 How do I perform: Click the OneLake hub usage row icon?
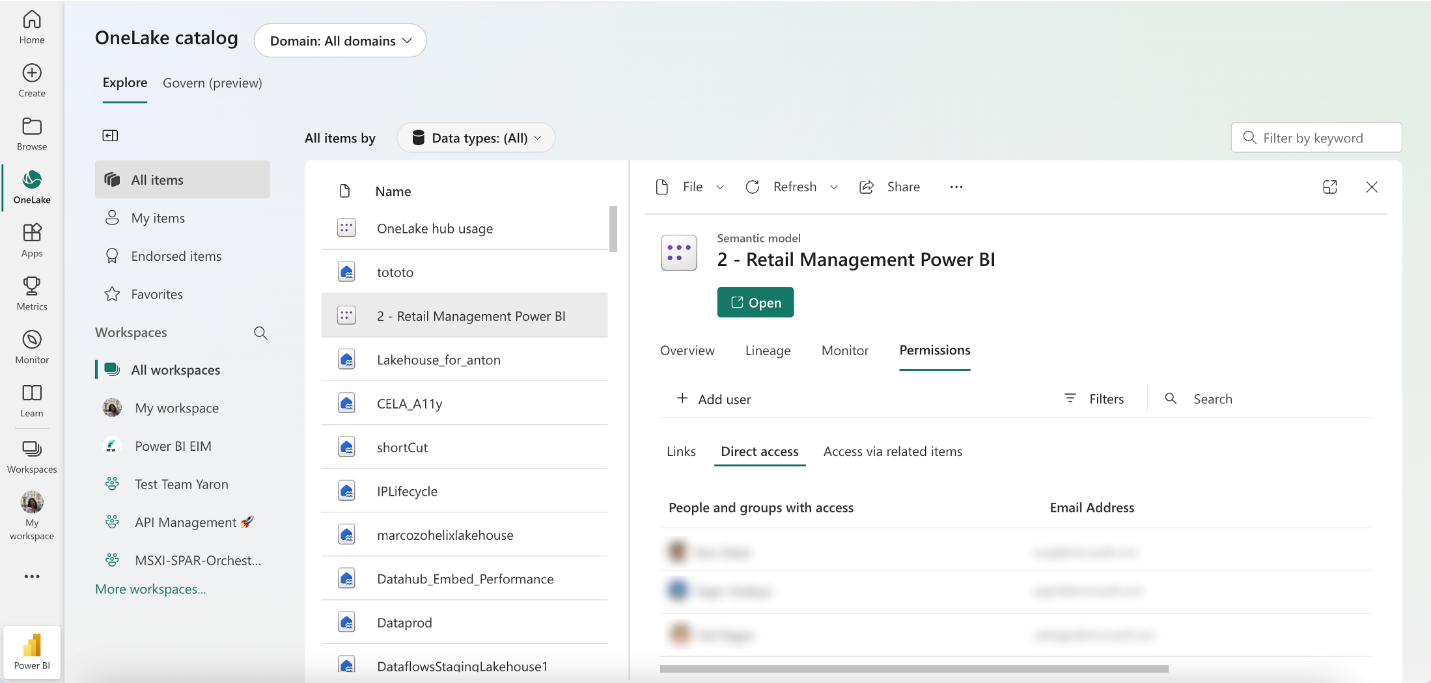tap(346, 228)
